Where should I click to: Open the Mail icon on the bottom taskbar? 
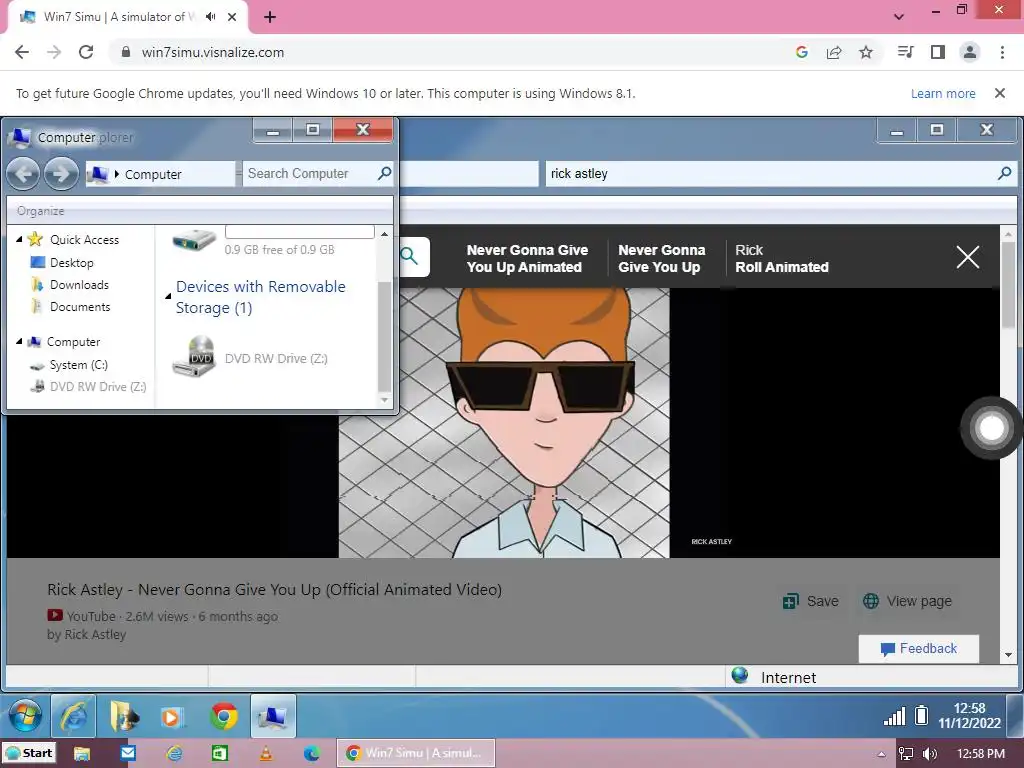[128, 753]
